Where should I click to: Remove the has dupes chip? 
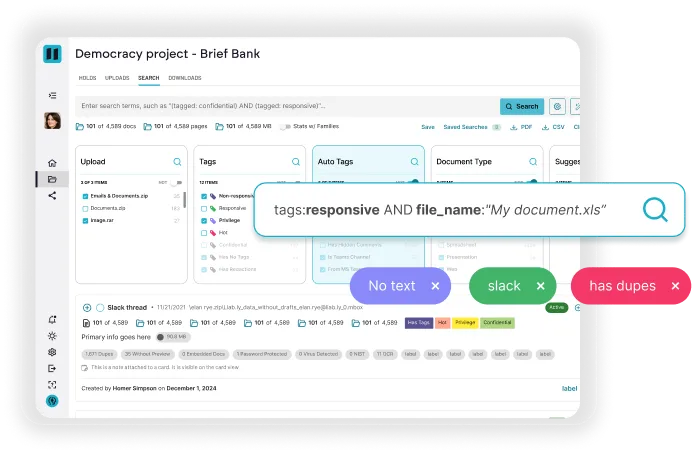pyautogui.click(x=675, y=286)
